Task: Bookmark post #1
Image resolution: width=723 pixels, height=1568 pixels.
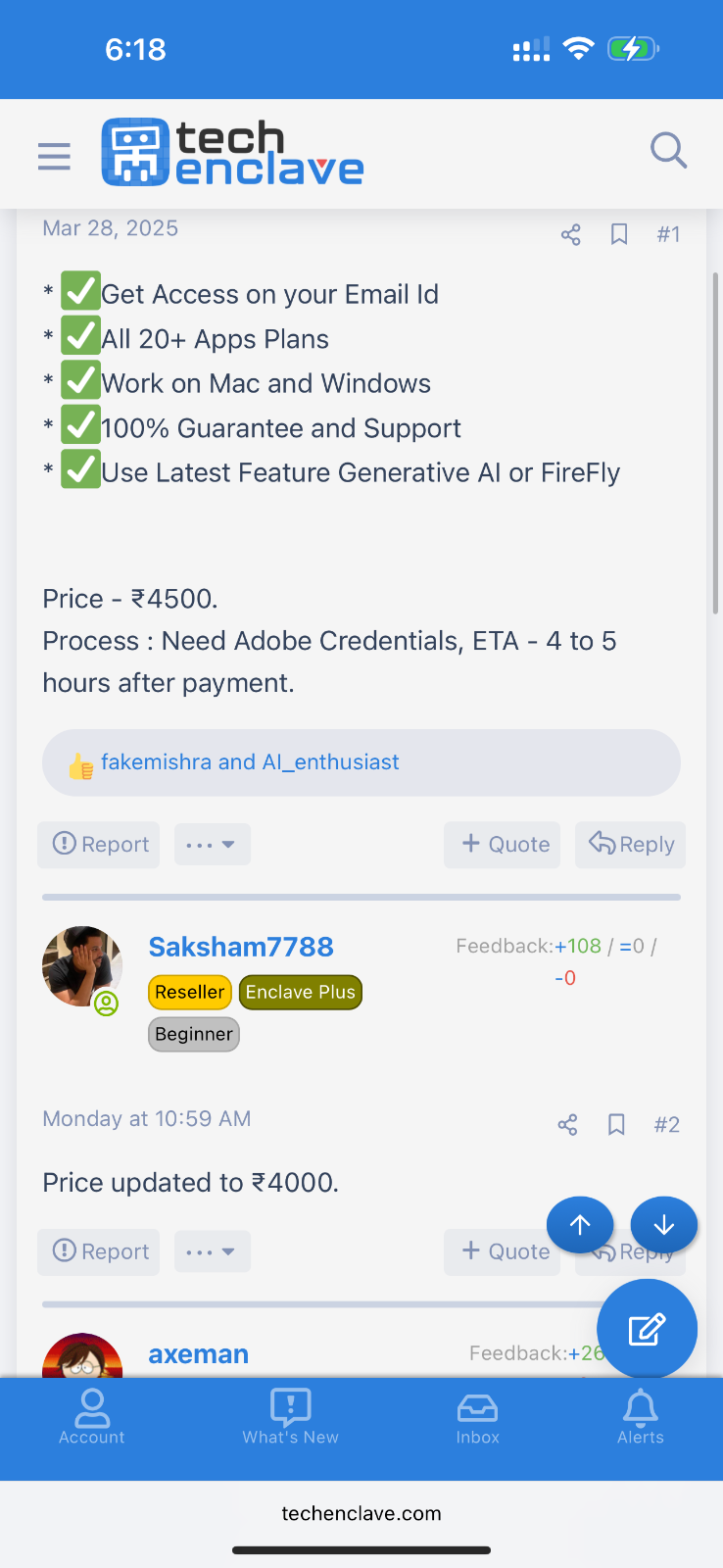Action: [x=619, y=234]
